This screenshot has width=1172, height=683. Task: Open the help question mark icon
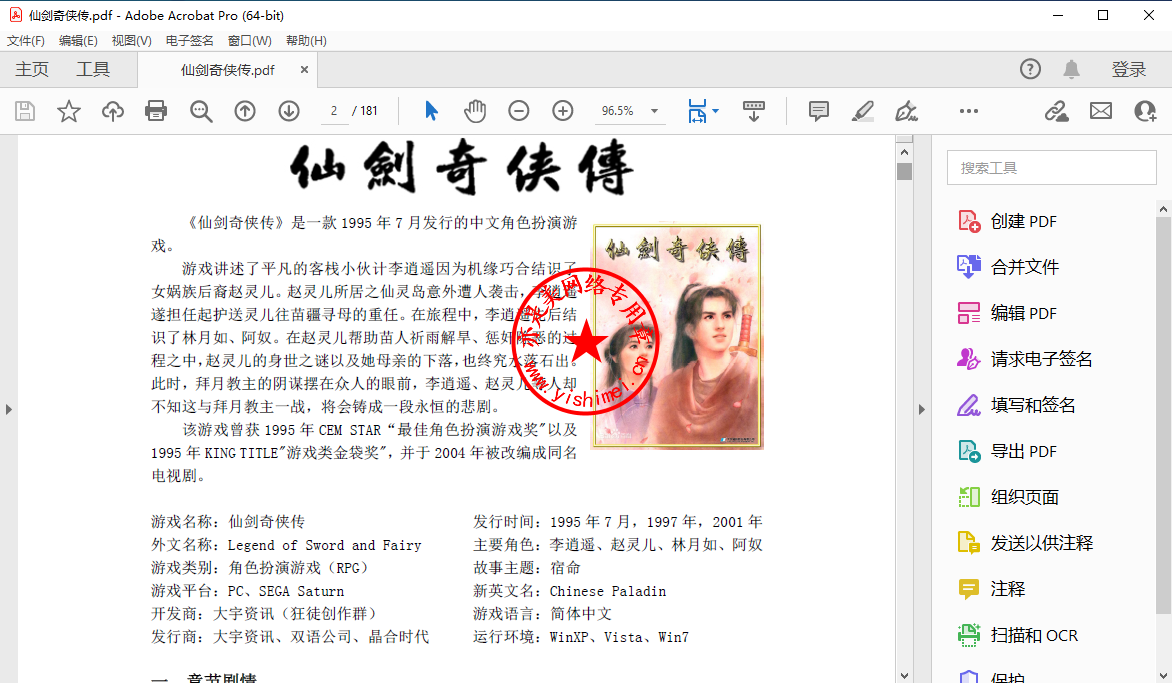coord(1030,69)
